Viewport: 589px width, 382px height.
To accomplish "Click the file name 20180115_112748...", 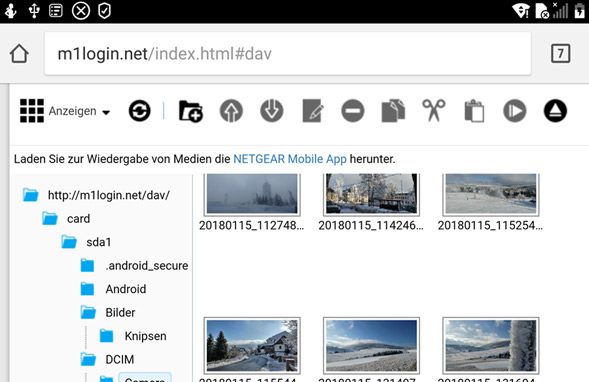I will click(252, 225).
